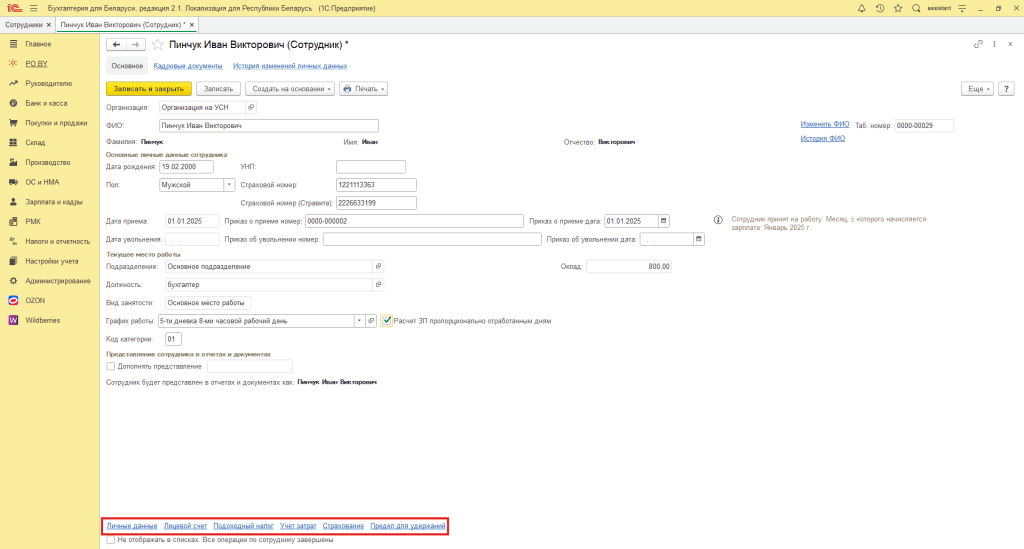Click the Оклад input field

629,266
